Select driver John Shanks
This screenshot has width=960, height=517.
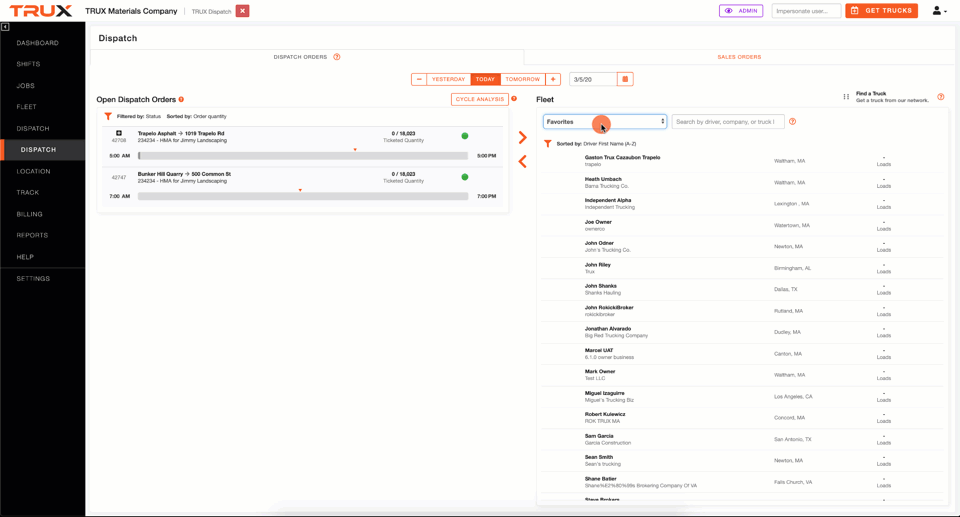click(742, 290)
